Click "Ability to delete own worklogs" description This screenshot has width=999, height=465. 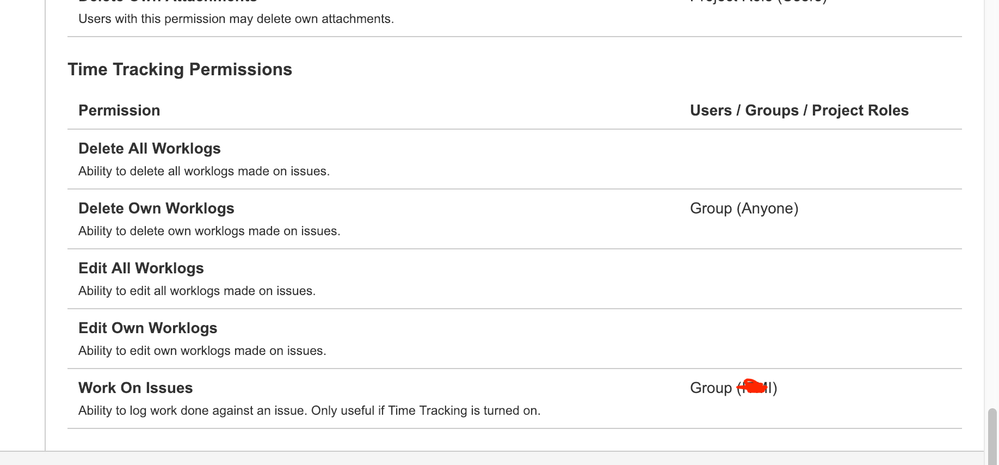point(209,231)
